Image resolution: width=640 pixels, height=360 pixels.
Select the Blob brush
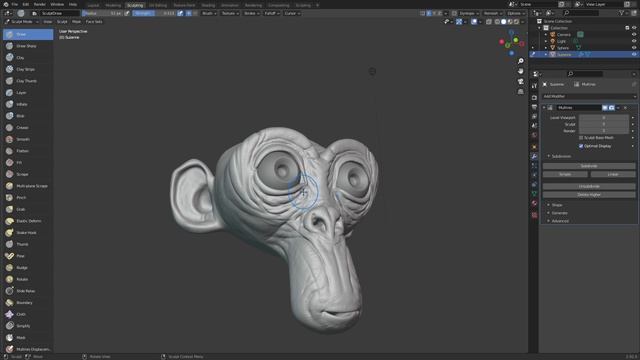pos(28,116)
